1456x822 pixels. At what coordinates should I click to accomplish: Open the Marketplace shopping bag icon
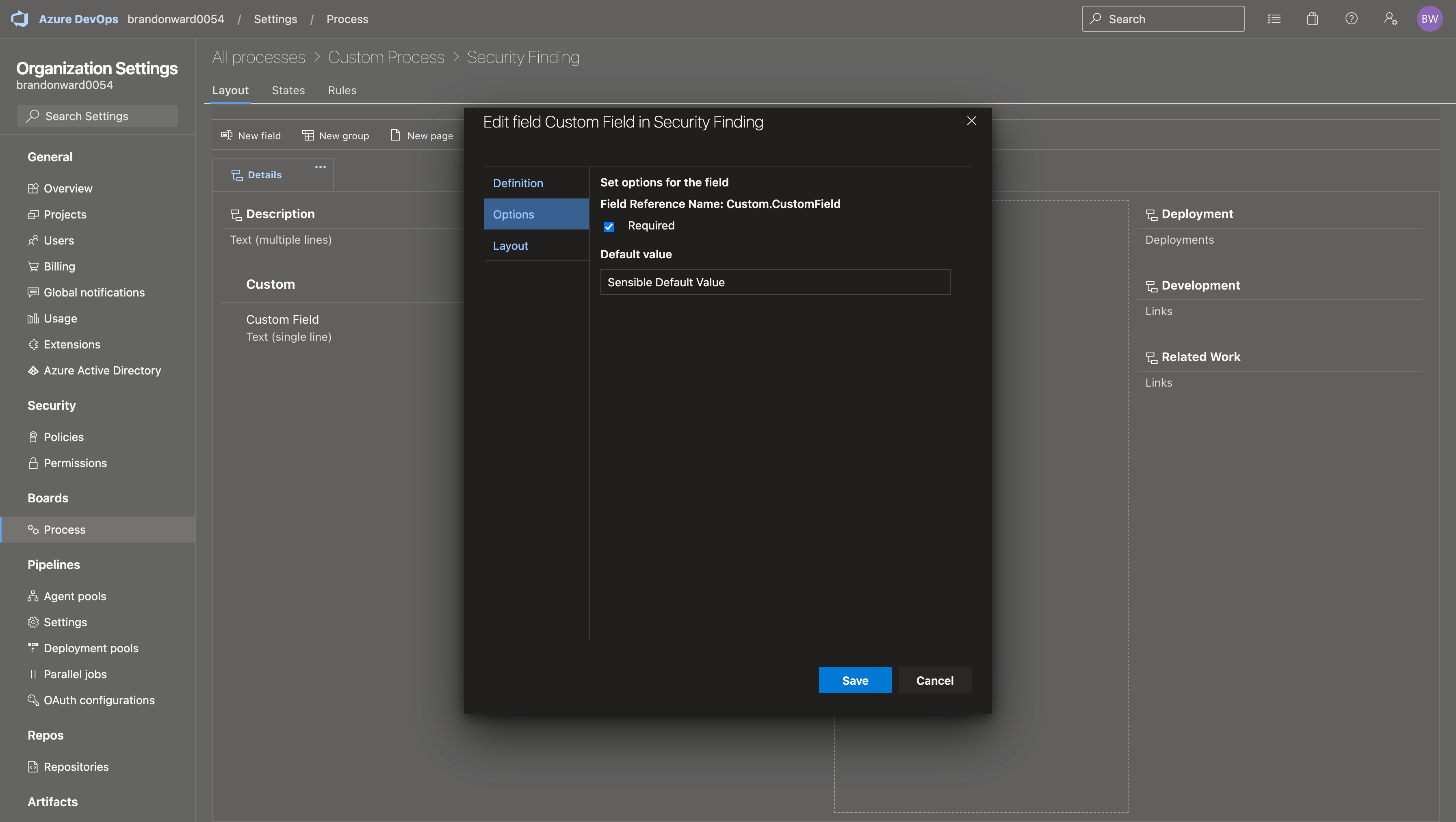point(1312,19)
